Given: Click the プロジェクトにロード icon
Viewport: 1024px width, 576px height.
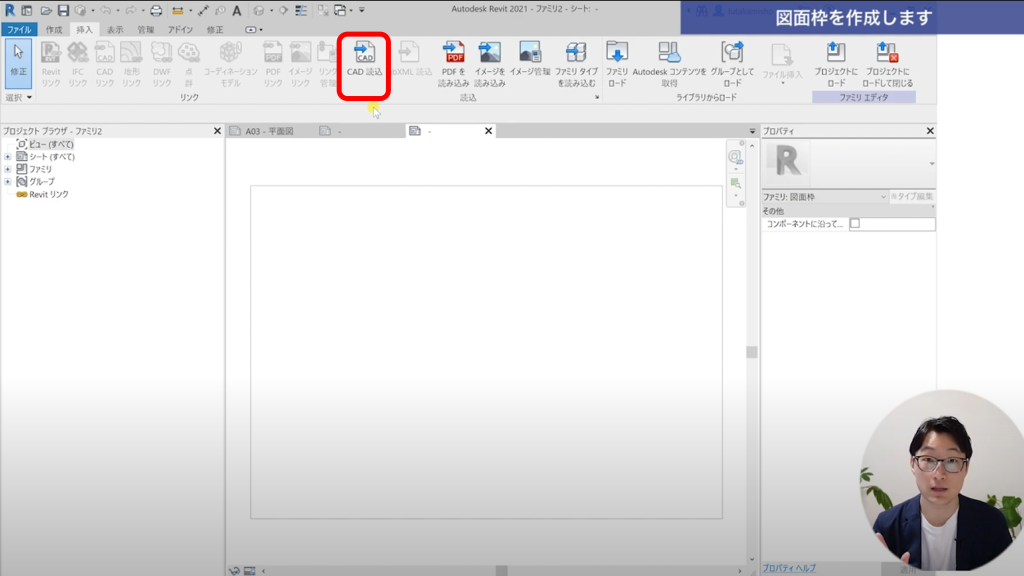Looking at the screenshot, I should click(x=836, y=54).
